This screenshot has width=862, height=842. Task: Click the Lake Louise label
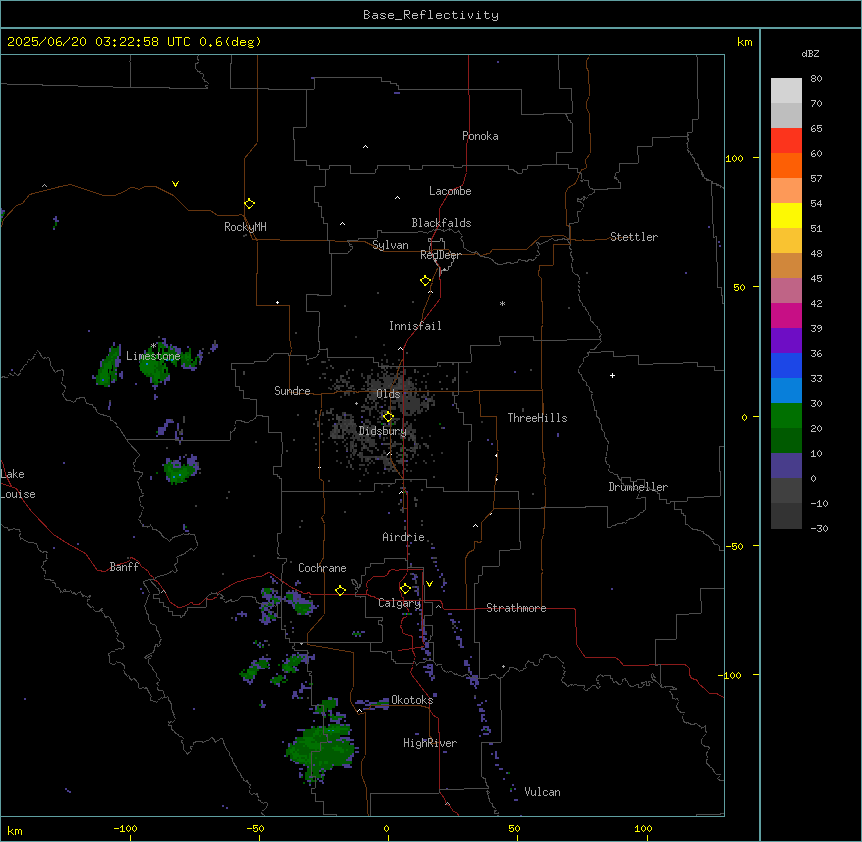click(18, 484)
